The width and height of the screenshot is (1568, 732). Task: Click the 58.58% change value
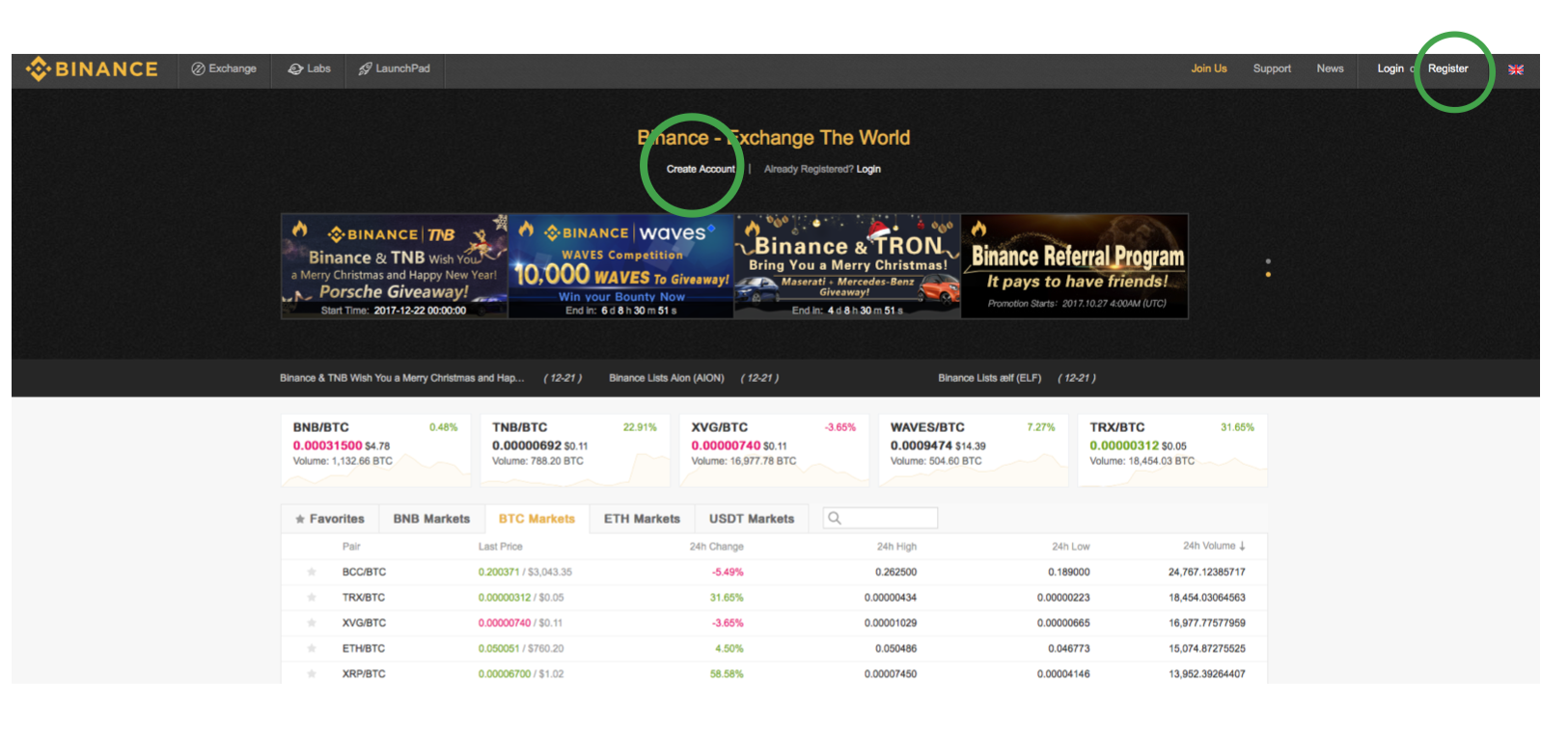[x=727, y=674]
